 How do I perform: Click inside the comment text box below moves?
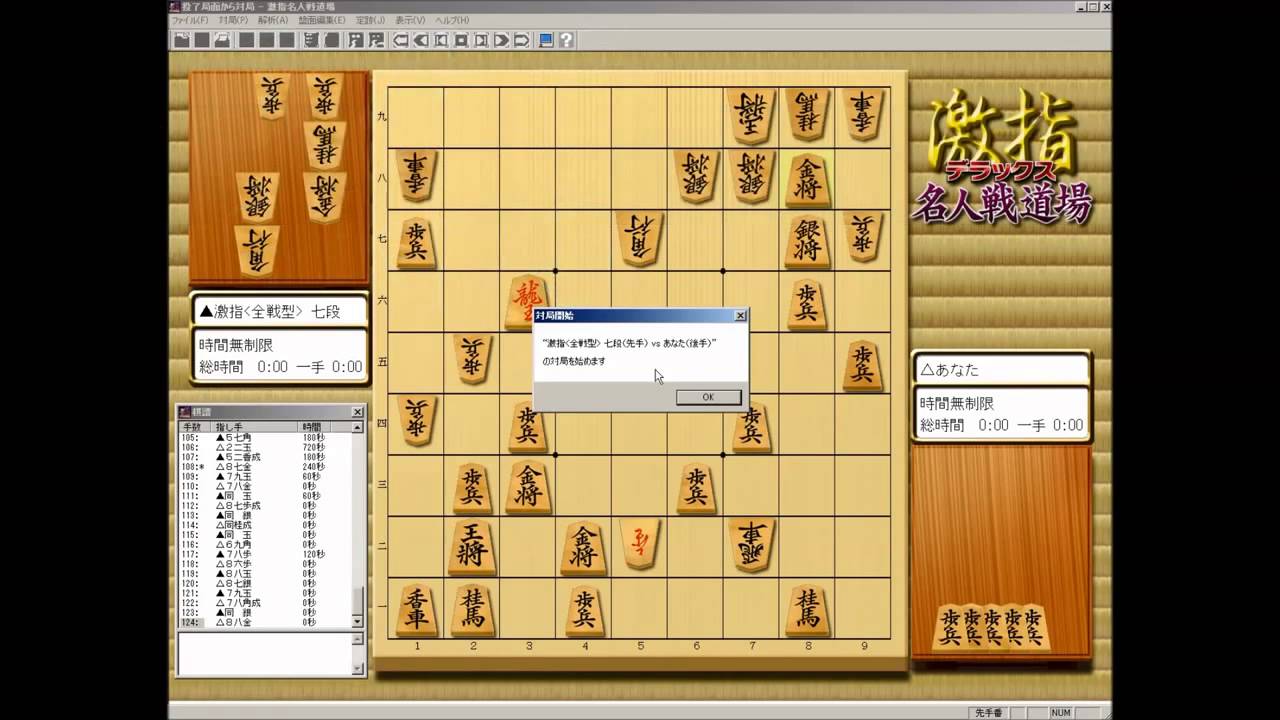[265, 654]
